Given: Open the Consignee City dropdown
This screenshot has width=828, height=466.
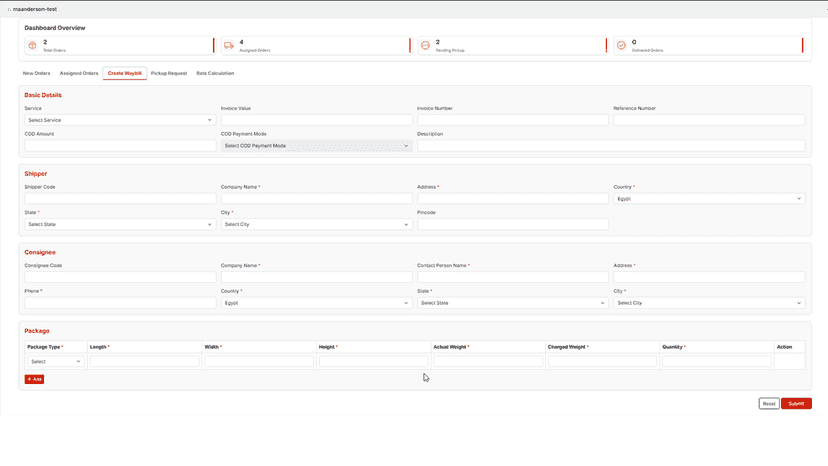Looking at the screenshot, I should (709, 303).
